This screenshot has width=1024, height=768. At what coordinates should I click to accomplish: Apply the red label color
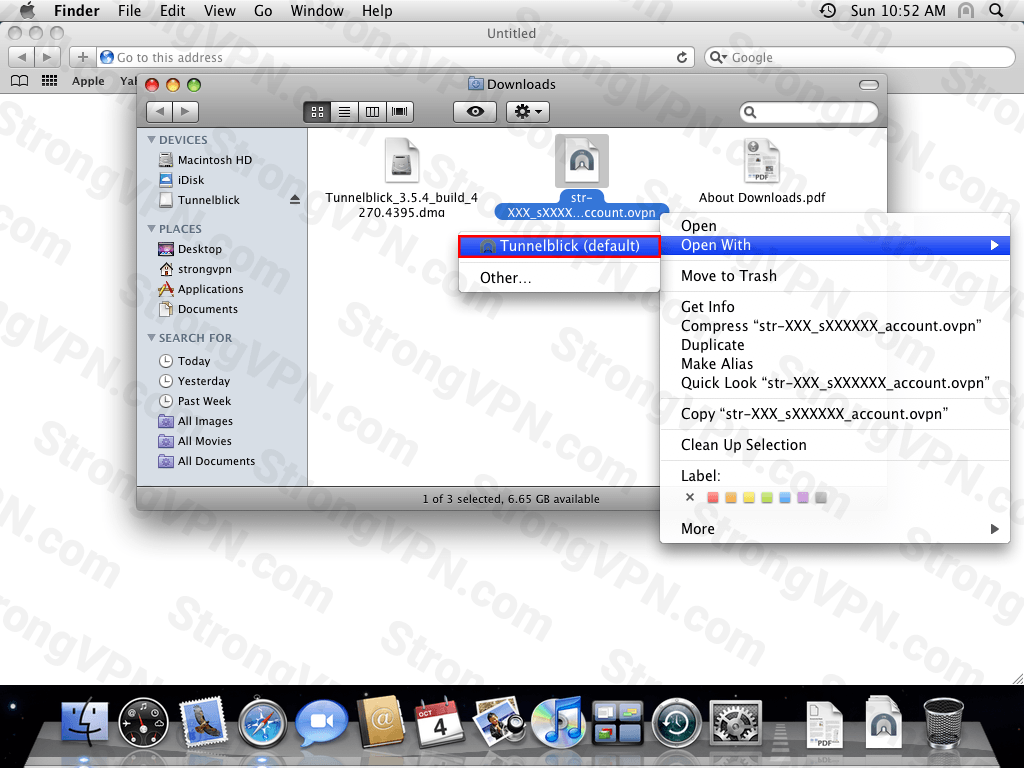[712, 498]
